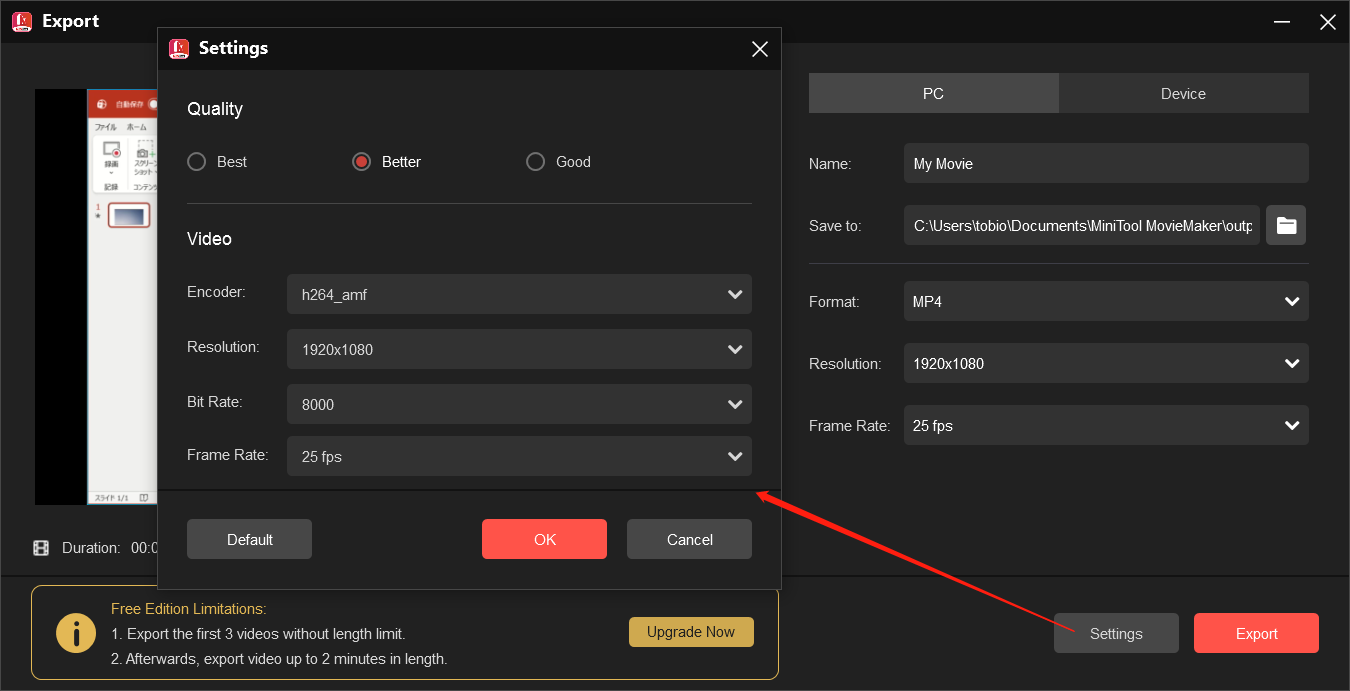This screenshot has width=1350, height=691.
Task: Open the Frame Rate dropdown in the Settings dialog
Action: (519, 456)
